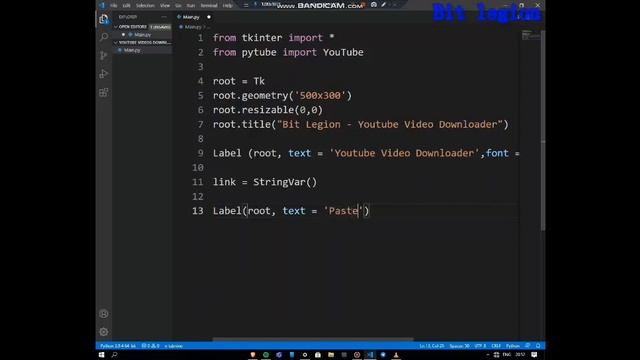Open the Edit menu
640x360 pixels.
pos(127,6)
